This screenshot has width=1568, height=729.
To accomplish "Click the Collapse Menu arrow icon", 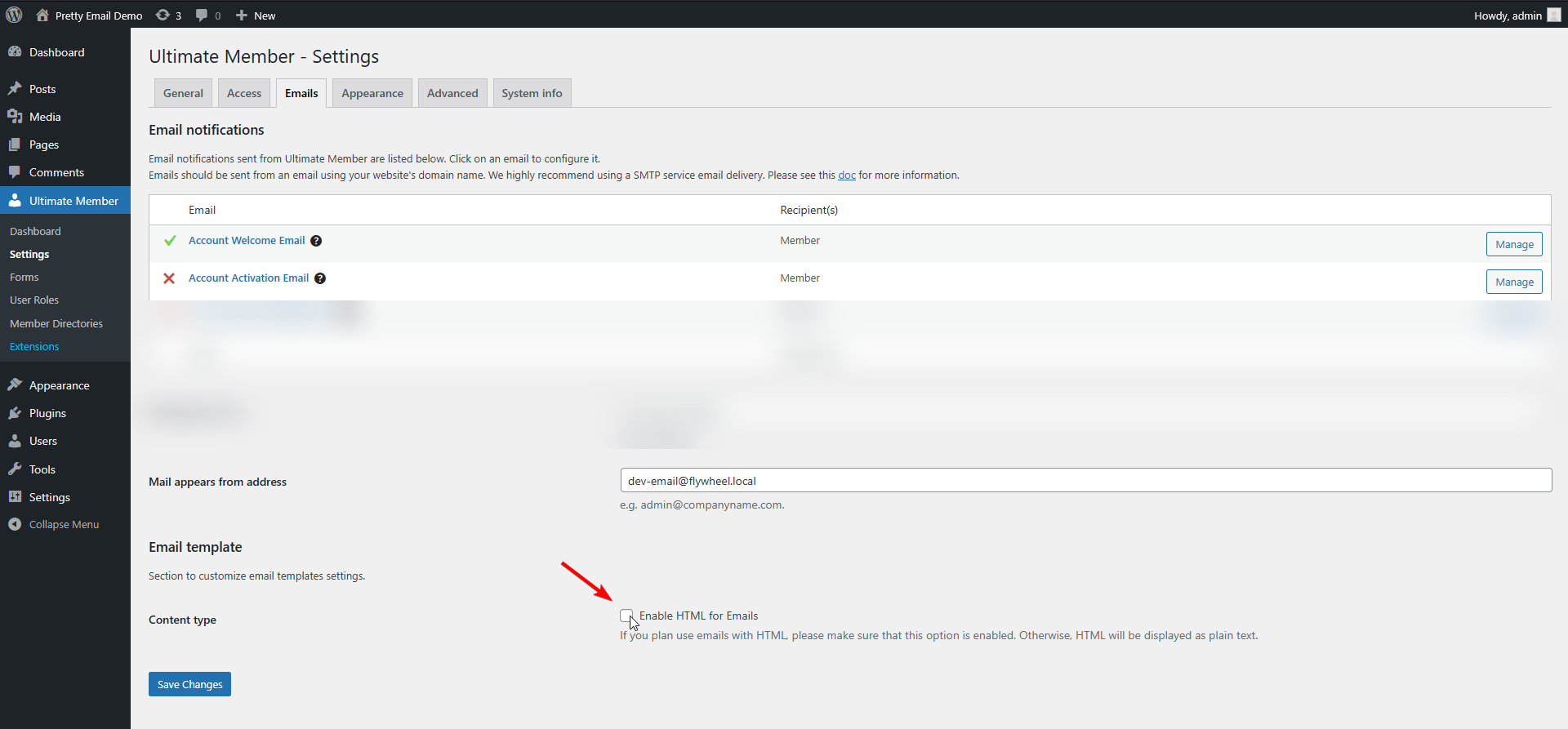I will [15, 524].
